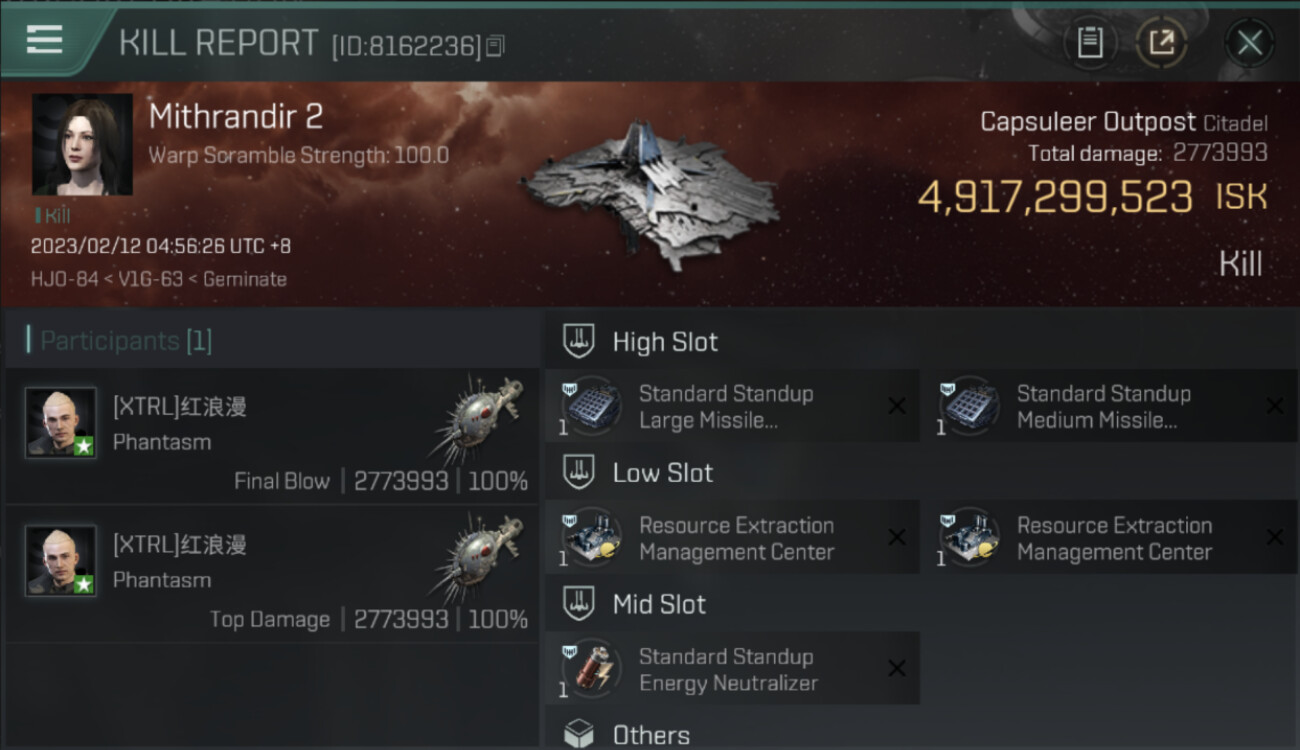Open the HJO-84 location link
1300x750 pixels.
click(64, 280)
